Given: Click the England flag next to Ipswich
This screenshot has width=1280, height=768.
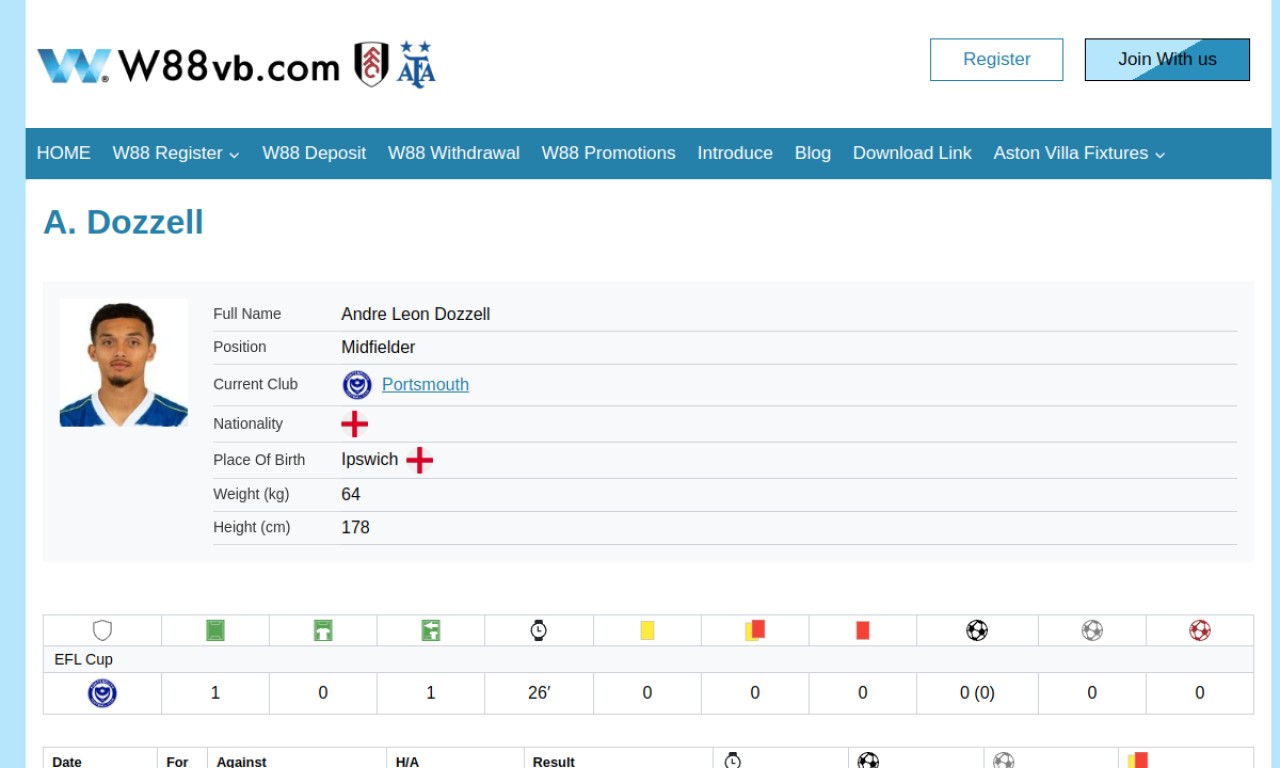Looking at the screenshot, I should pos(420,460).
